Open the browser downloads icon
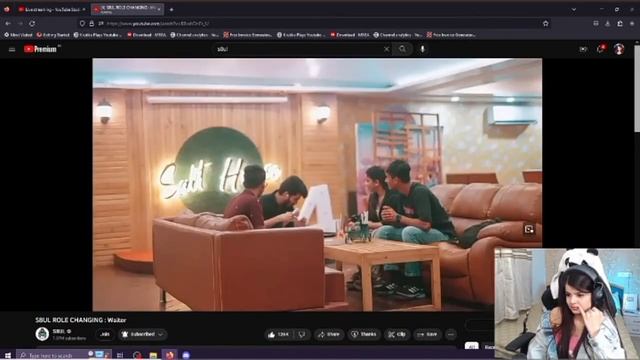 click(x=608, y=24)
